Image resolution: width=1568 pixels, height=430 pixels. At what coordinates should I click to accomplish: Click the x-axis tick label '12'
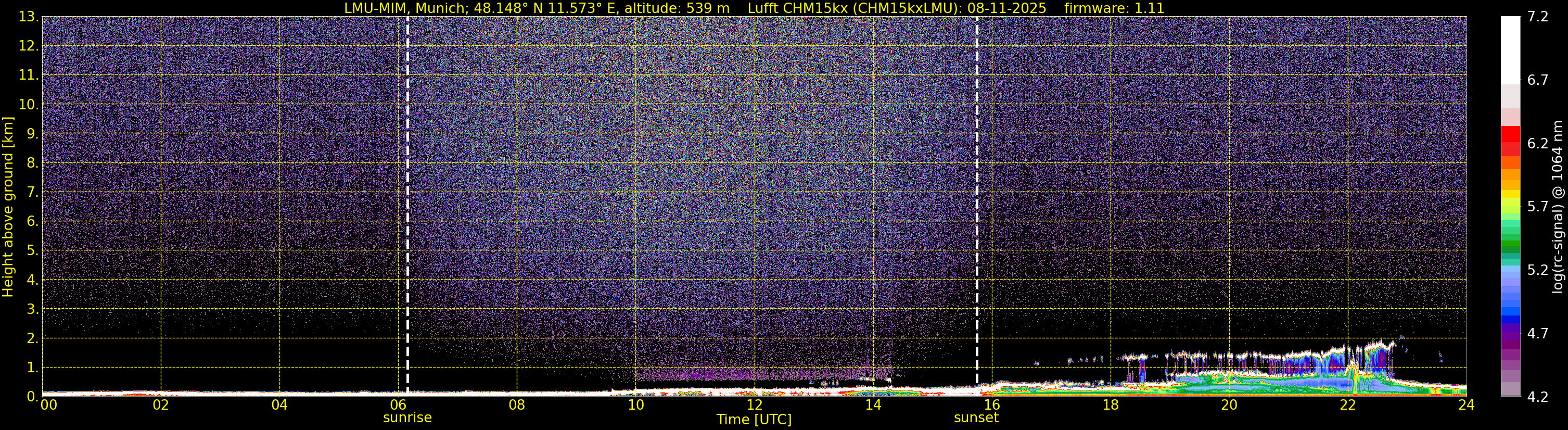(754, 404)
